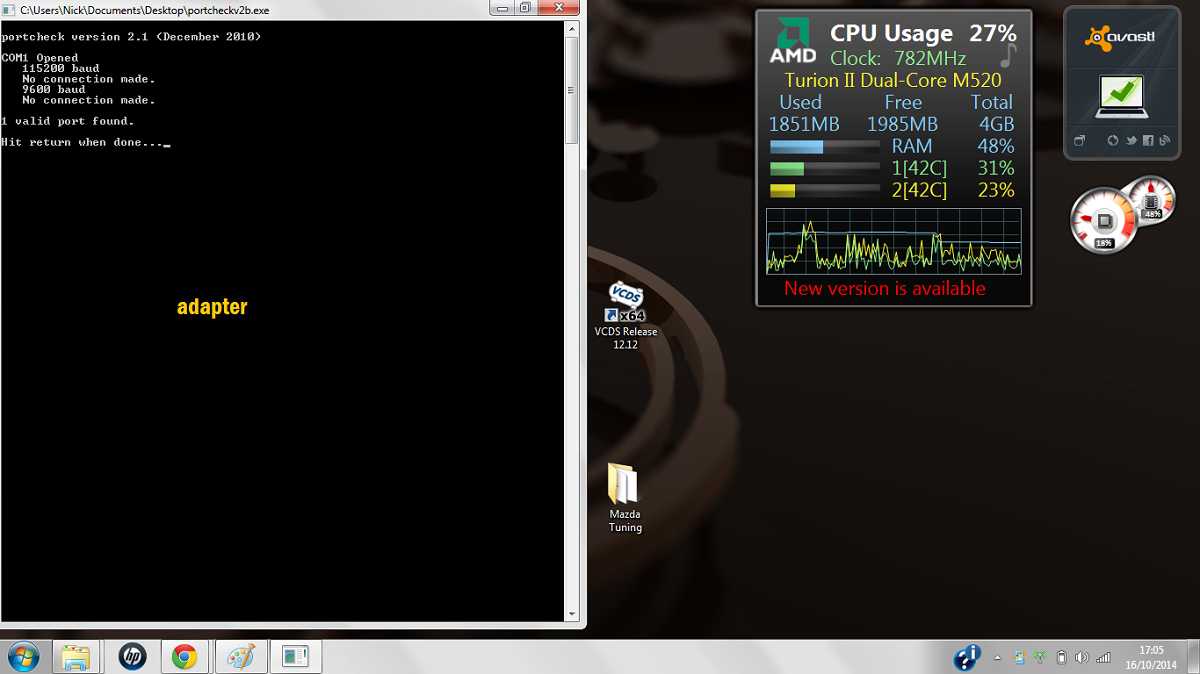Image resolution: width=1200 pixels, height=674 pixels.
Task: Click the RAM usage bar
Action: [825, 147]
